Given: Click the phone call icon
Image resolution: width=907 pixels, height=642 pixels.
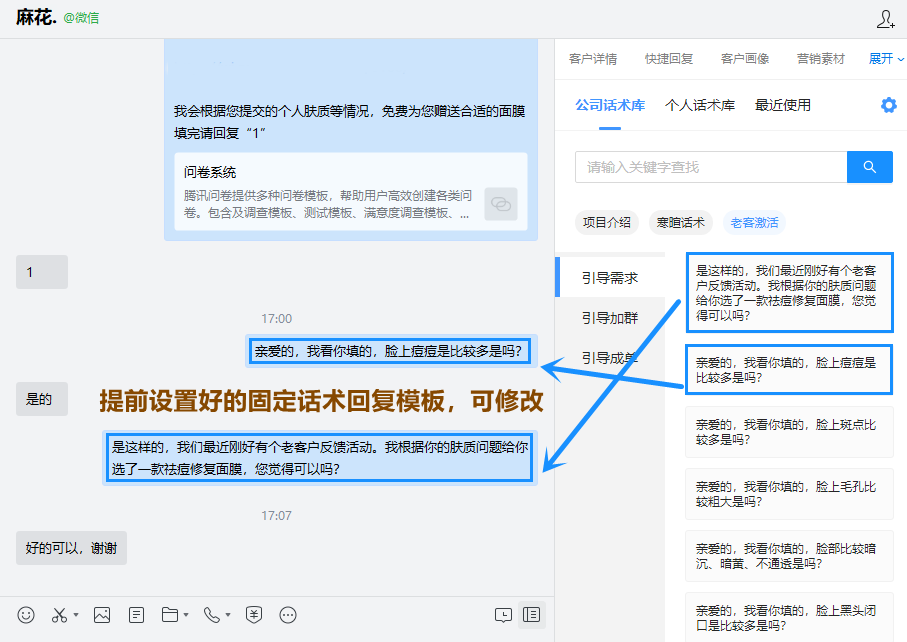Looking at the screenshot, I should click(x=212, y=615).
